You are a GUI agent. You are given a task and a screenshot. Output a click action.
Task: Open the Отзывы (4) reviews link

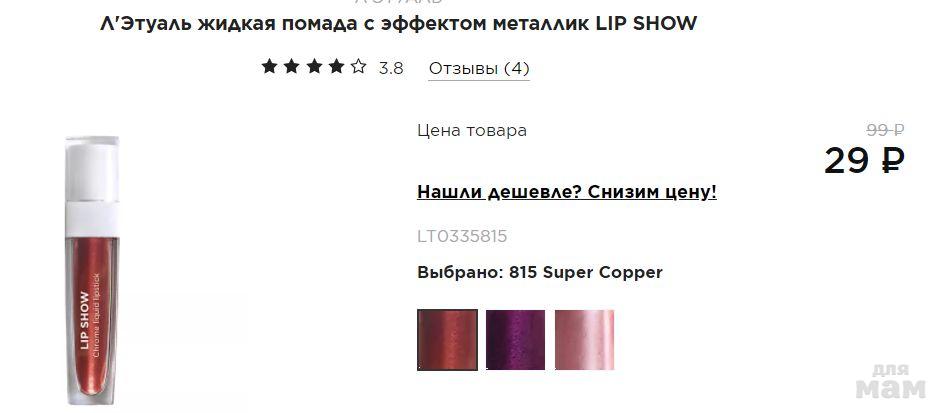pyautogui.click(x=479, y=68)
